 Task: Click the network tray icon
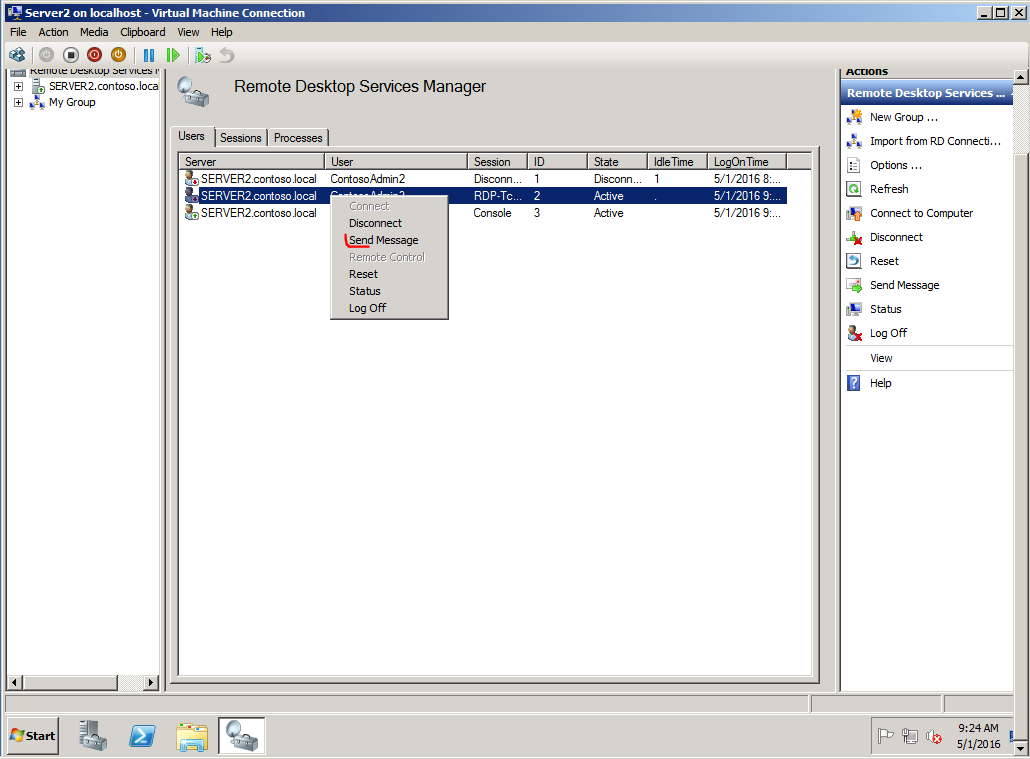(910, 736)
